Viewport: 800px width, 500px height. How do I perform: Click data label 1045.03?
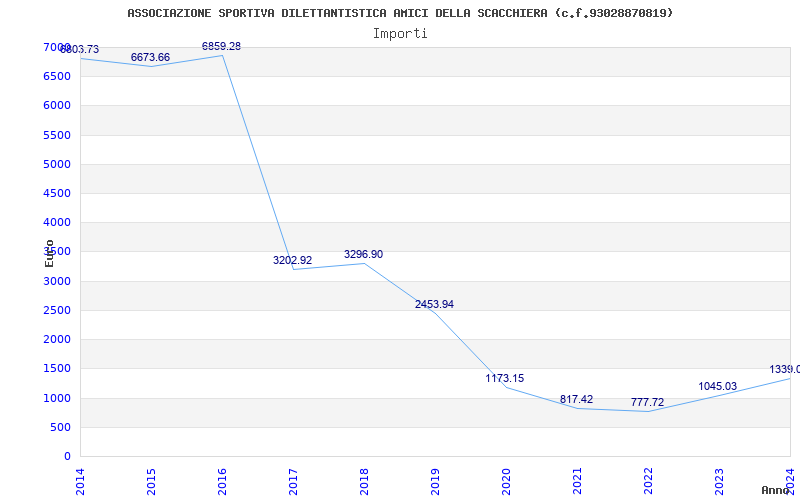717,386
